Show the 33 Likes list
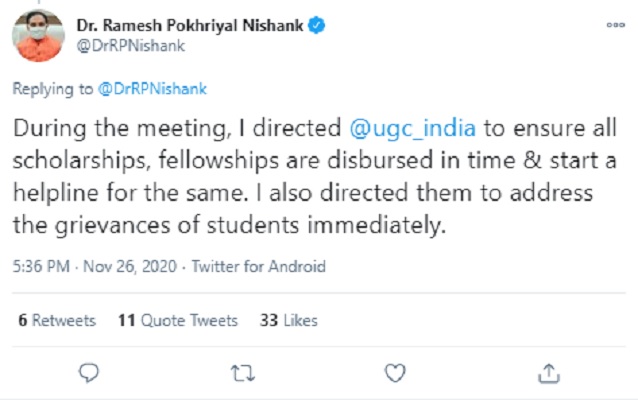 [288, 320]
